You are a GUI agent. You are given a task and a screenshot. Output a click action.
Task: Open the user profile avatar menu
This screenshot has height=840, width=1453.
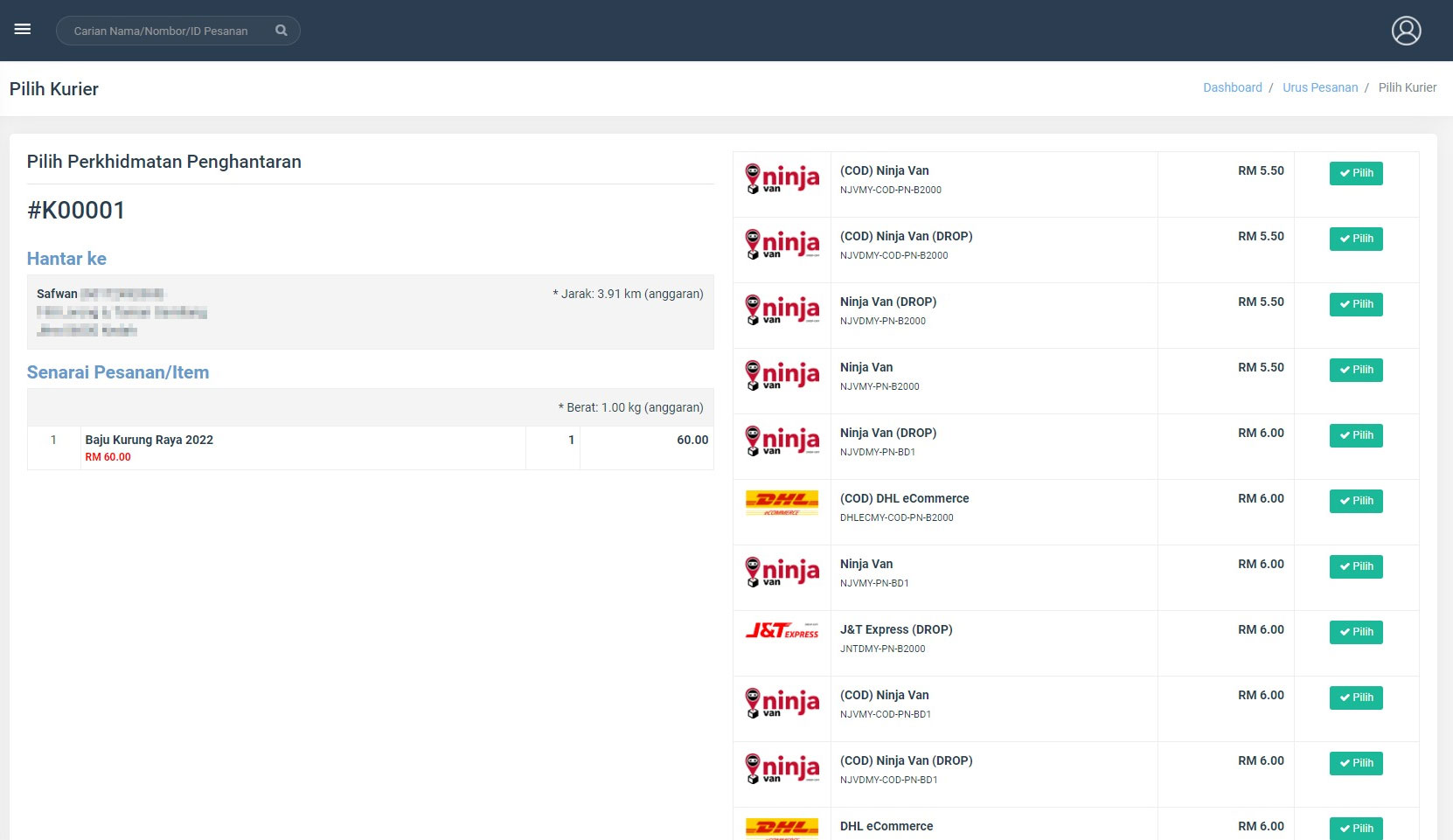[x=1406, y=31]
